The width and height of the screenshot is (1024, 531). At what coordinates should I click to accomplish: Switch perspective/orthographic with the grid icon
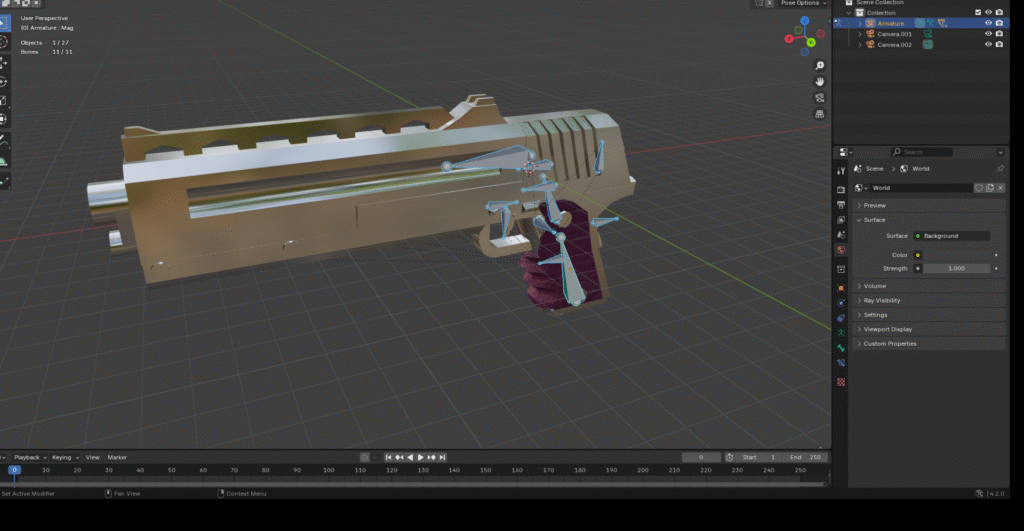[820, 114]
